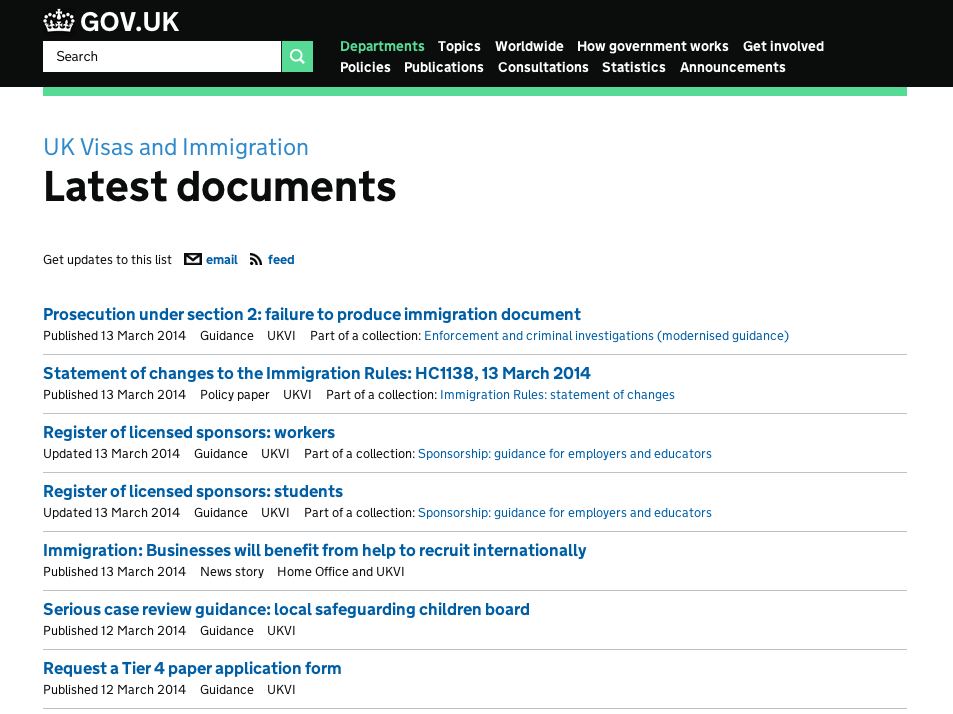Click the RSS feed icon
Viewport: 953px width, 714px height.
256,259
